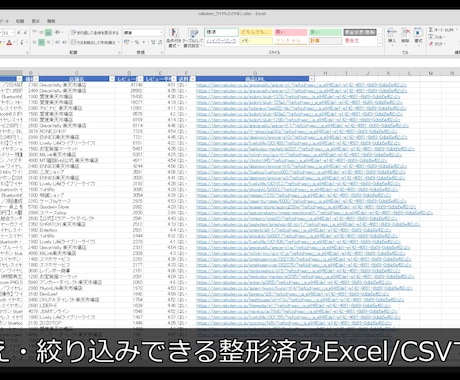Increase indent icon in alignment group
The width and height of the screenshot is (460, 380).
click(64, 42)
